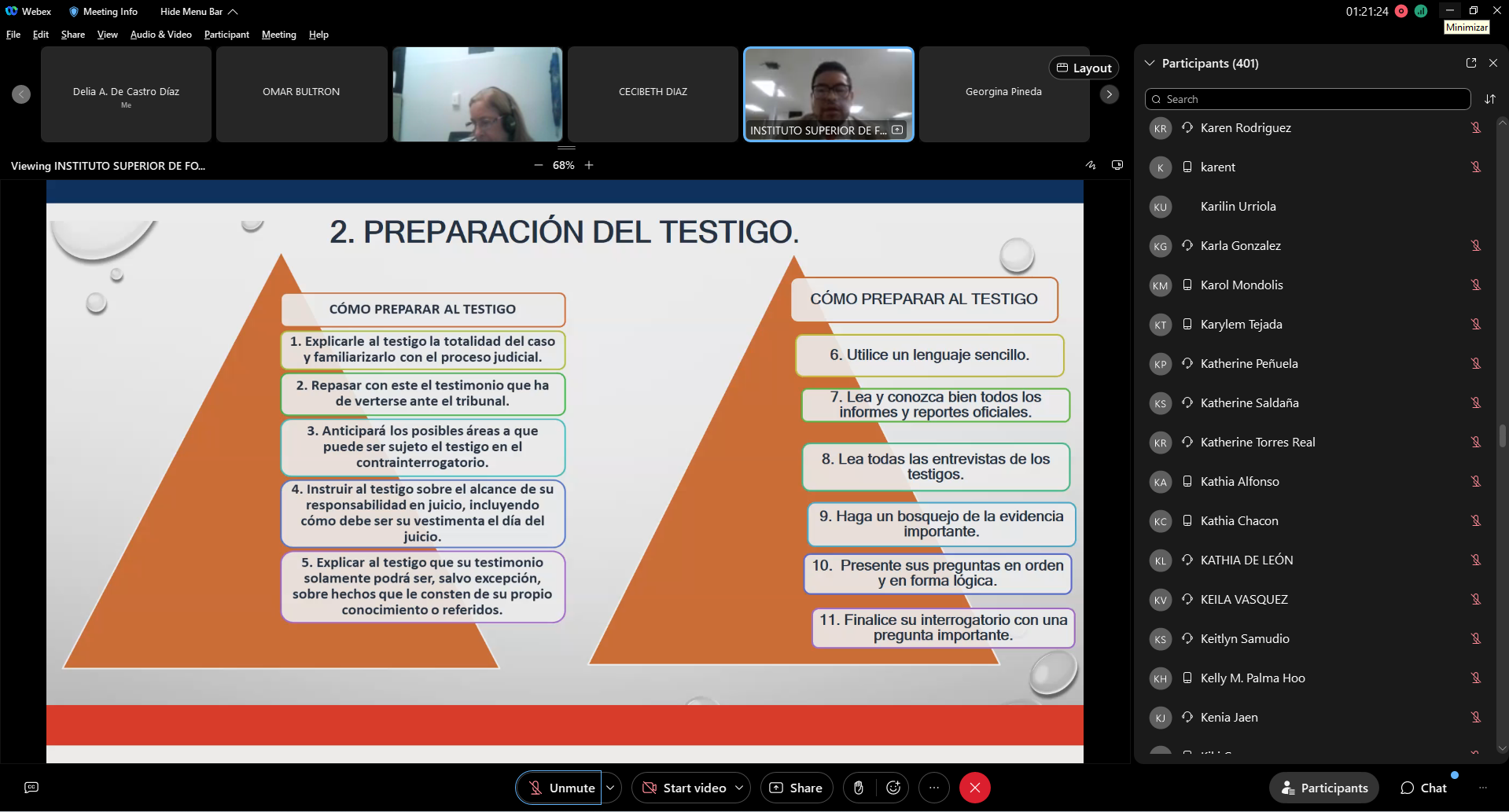Open the video options dropdown arrow

pyautogui.click(x=739, y=788)
